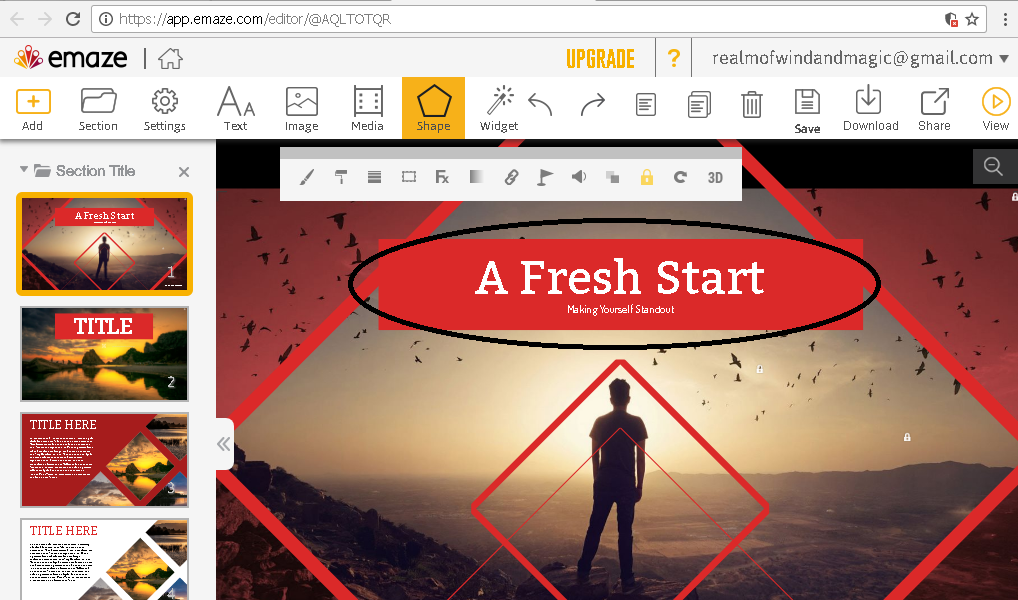Open the Fx effects option
1018x600 pixels.
click(442, 177)
